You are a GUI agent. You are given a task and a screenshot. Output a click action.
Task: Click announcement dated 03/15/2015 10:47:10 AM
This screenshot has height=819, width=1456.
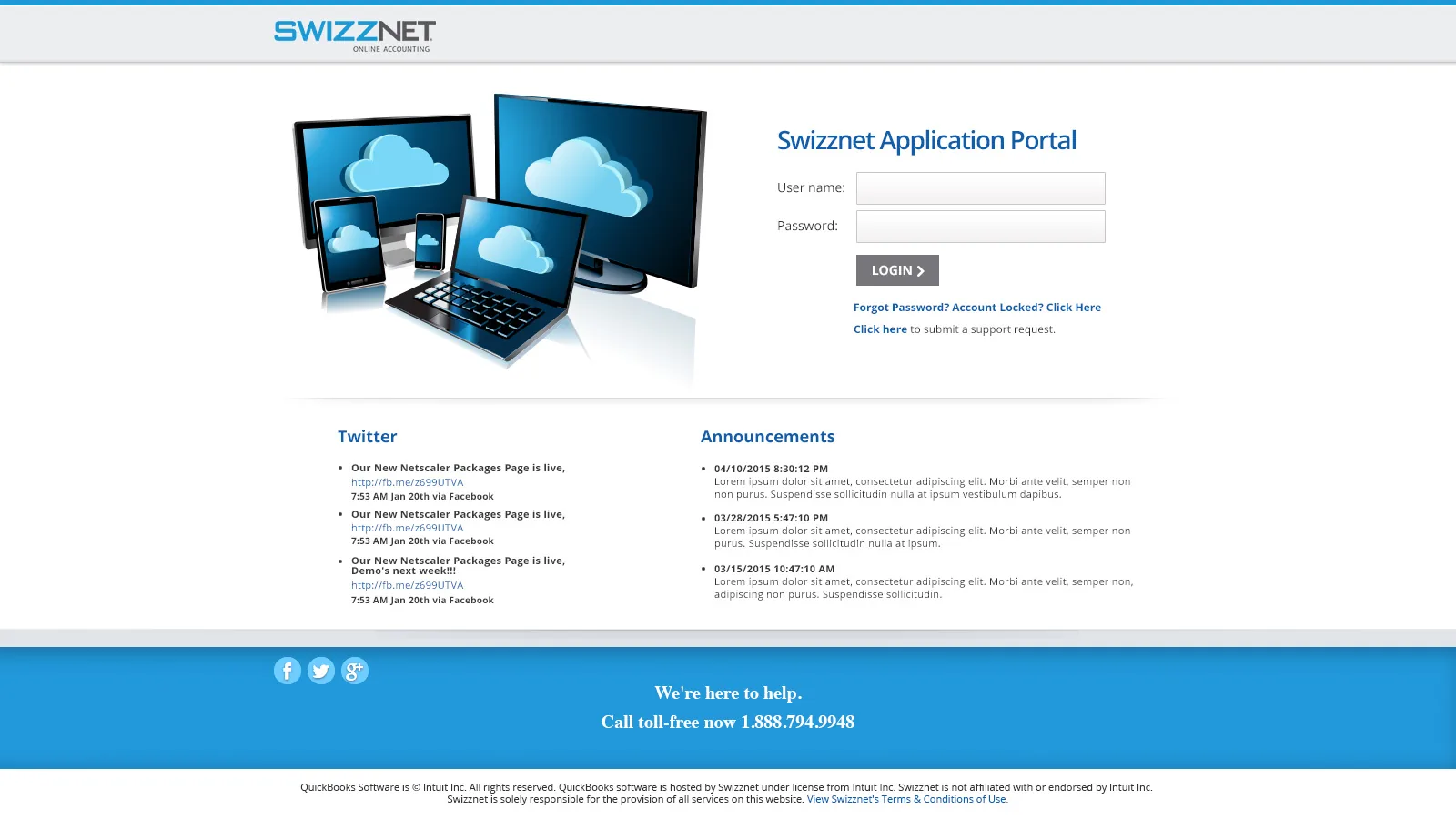(774, 569)
